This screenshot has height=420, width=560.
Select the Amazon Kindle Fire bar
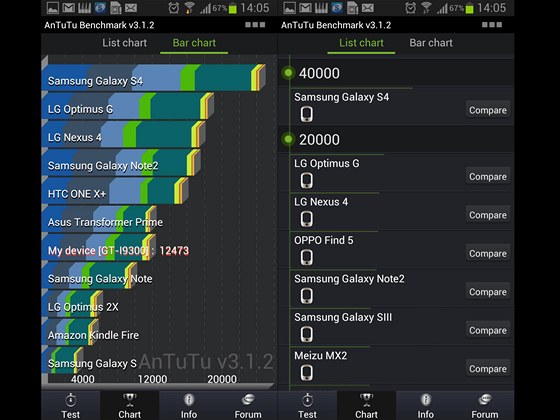click(x=70, y=331)
